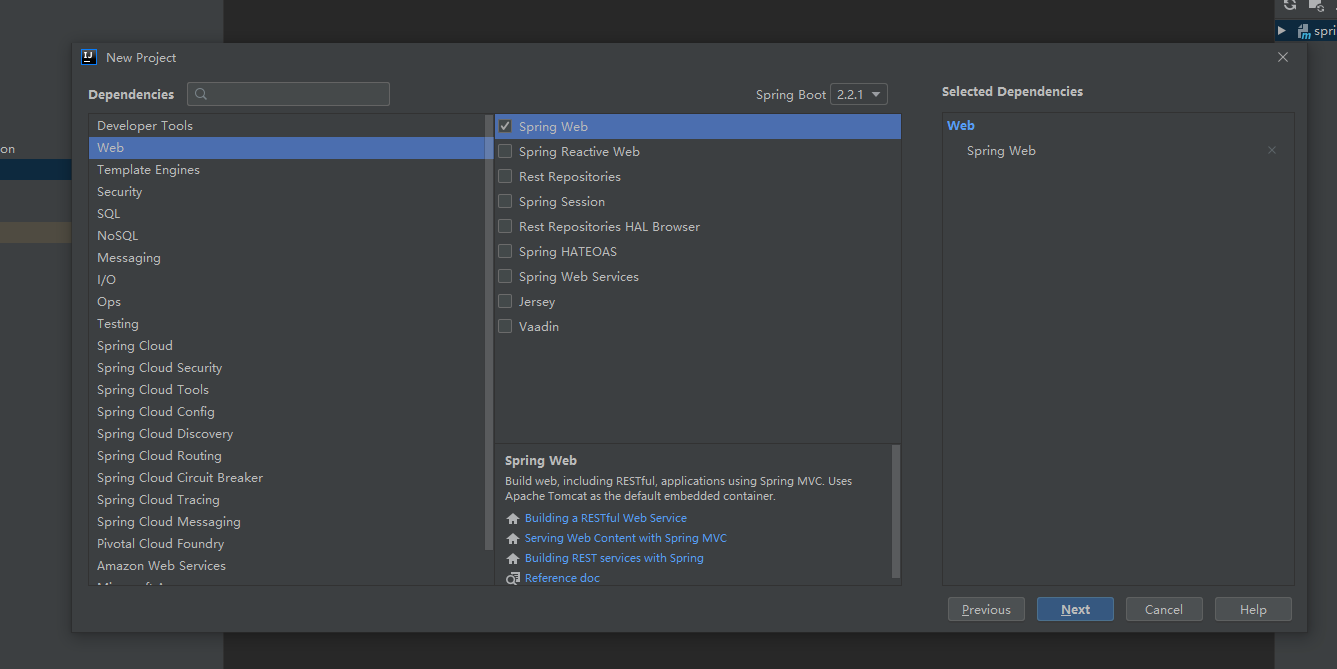Click Spring Web in Selected Dependencies
1337x669 pixels.
(1001, 151)
